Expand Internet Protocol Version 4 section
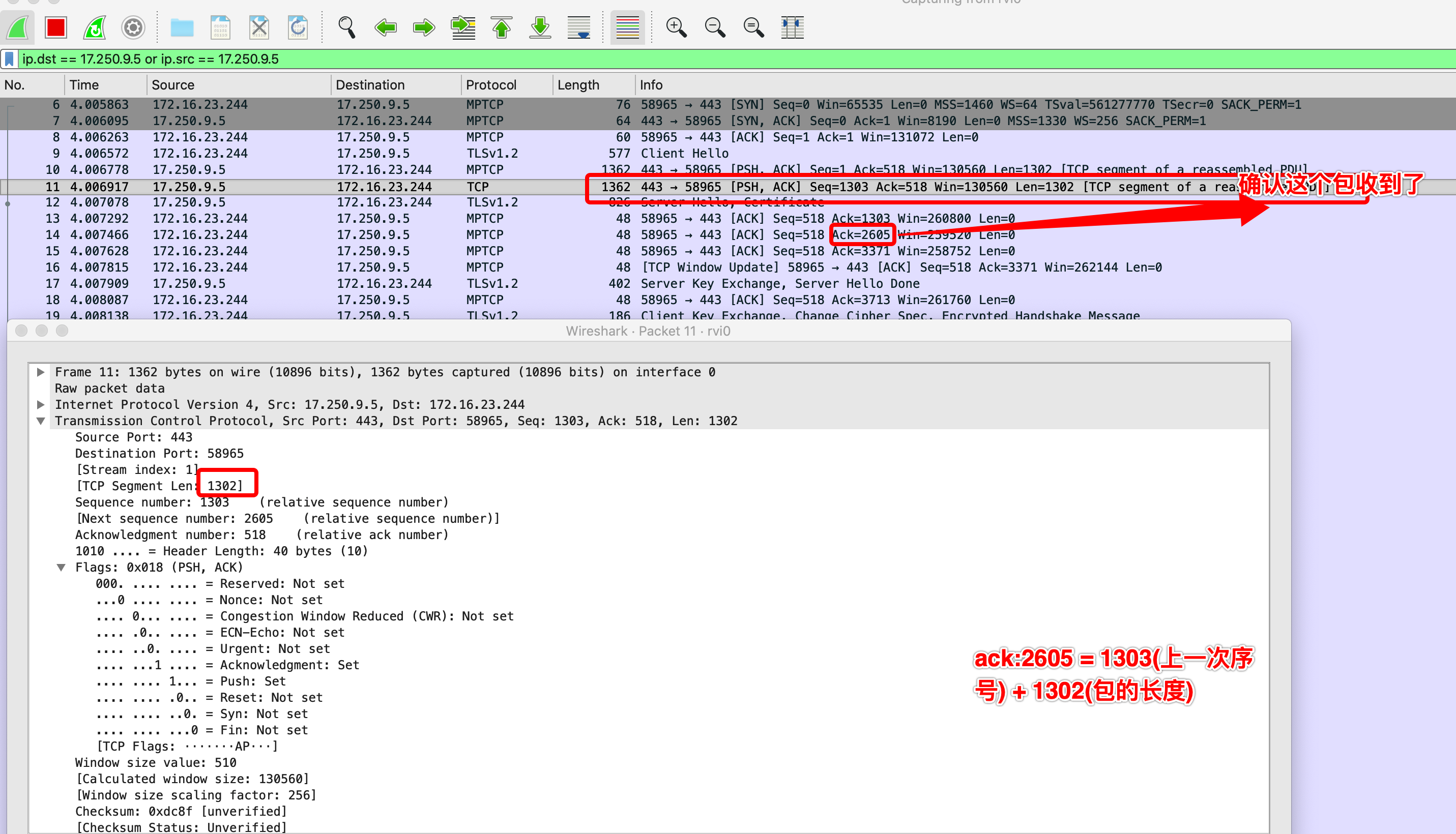This screenshot has width=1456, height=834. [x=41, y=405]
